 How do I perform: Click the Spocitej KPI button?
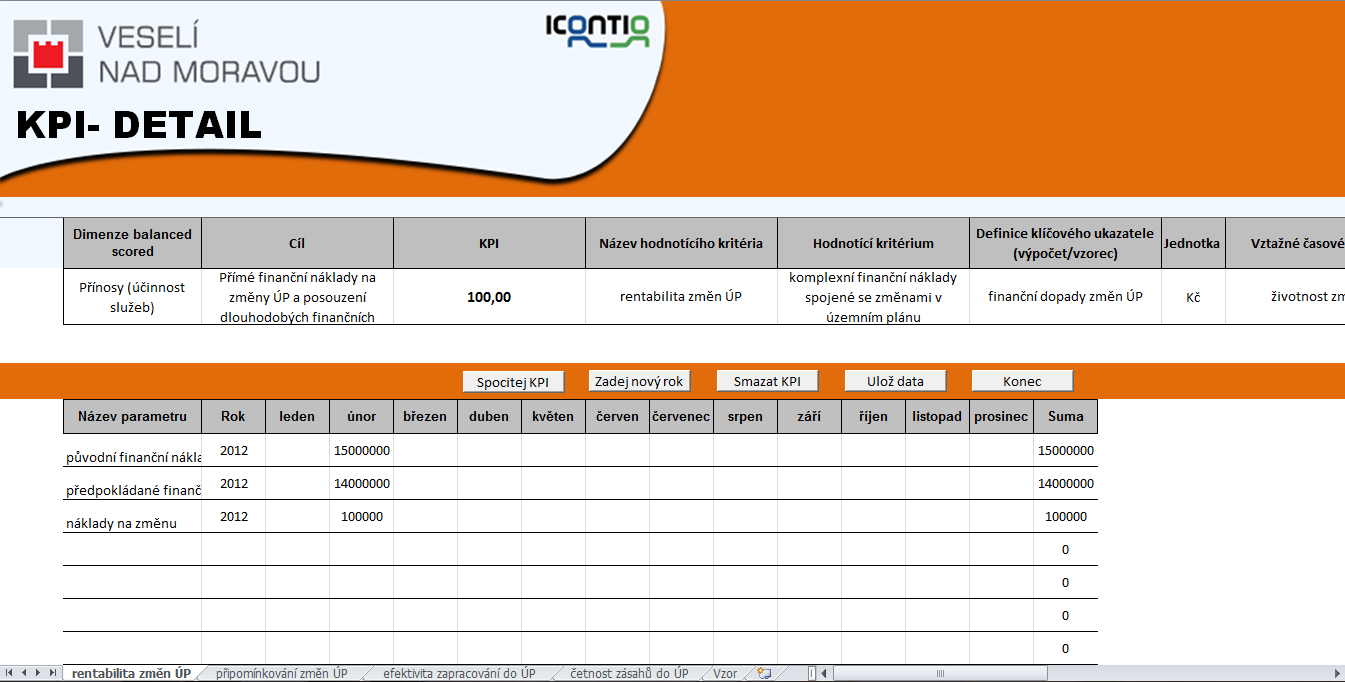pyautogui.click(x=513, y=382)
